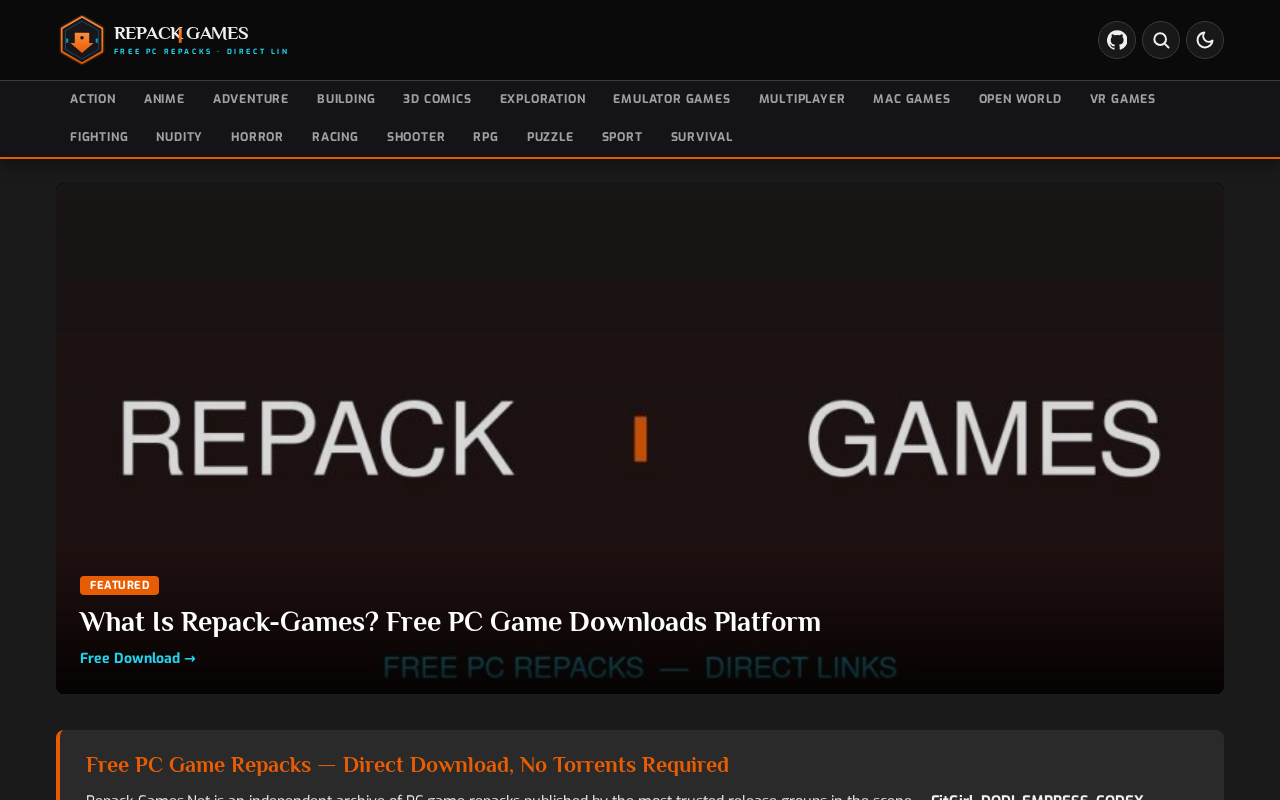Image resolution: width=1280 pixels, height=800 pixels.
Task: Open the Building category
Action: coord(346,99)
